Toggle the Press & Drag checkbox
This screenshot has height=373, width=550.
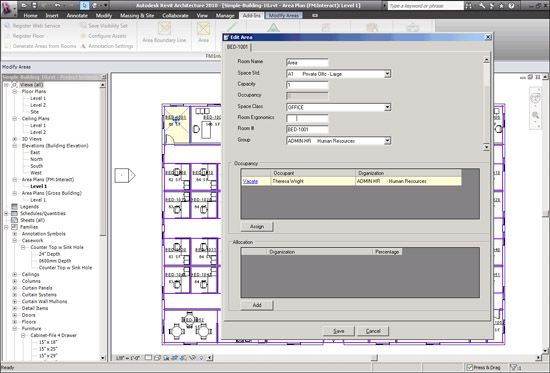470,367
